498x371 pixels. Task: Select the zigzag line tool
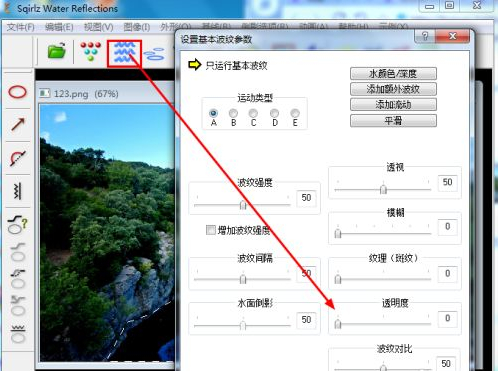tap(18, 191)
